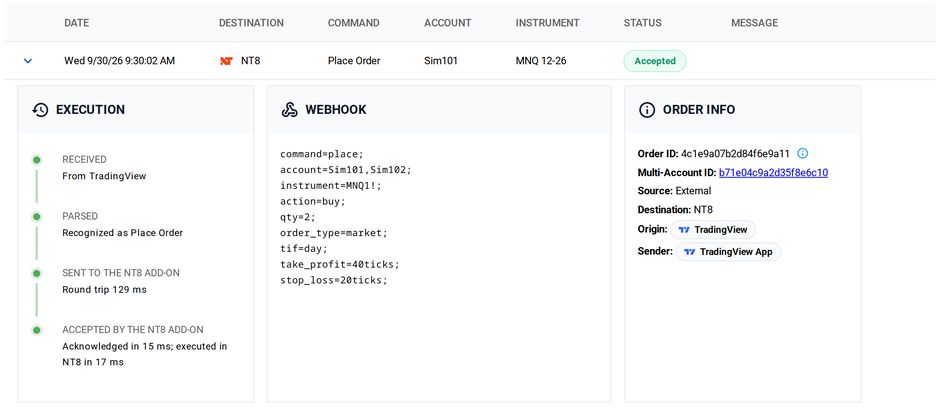Click the info icon beside Order ID

[x=803, y=153]
